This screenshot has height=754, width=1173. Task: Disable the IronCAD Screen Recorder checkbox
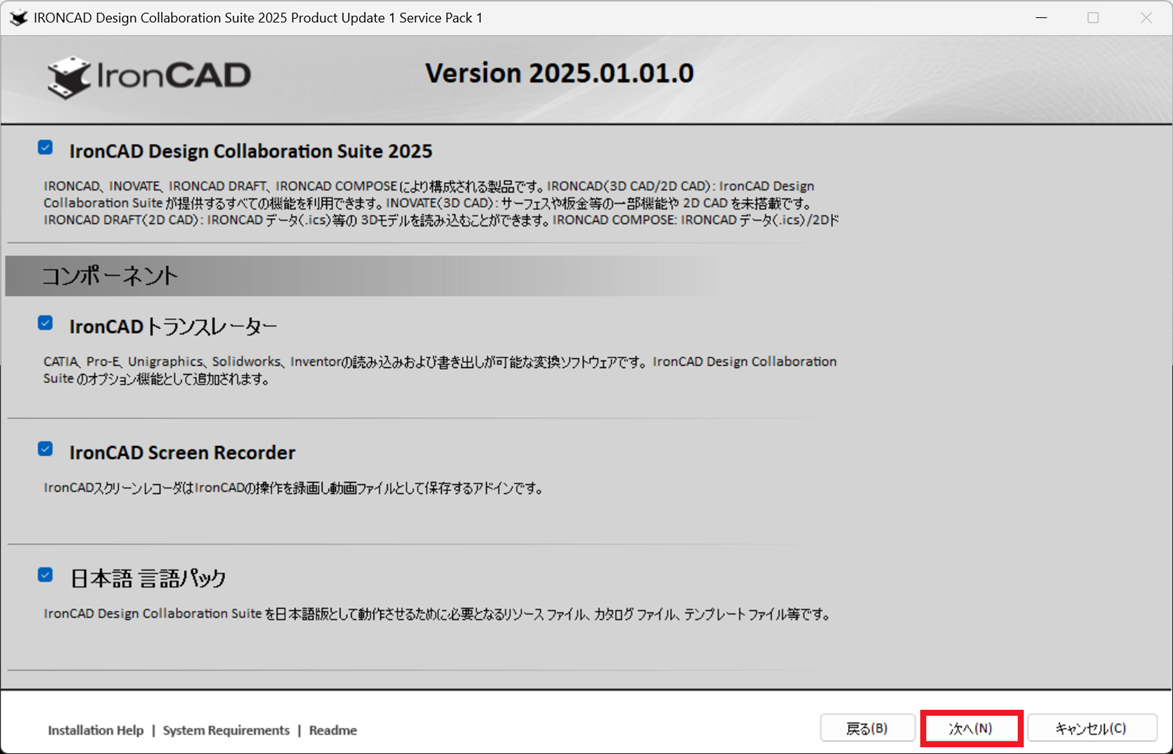[x=46, y=449]
